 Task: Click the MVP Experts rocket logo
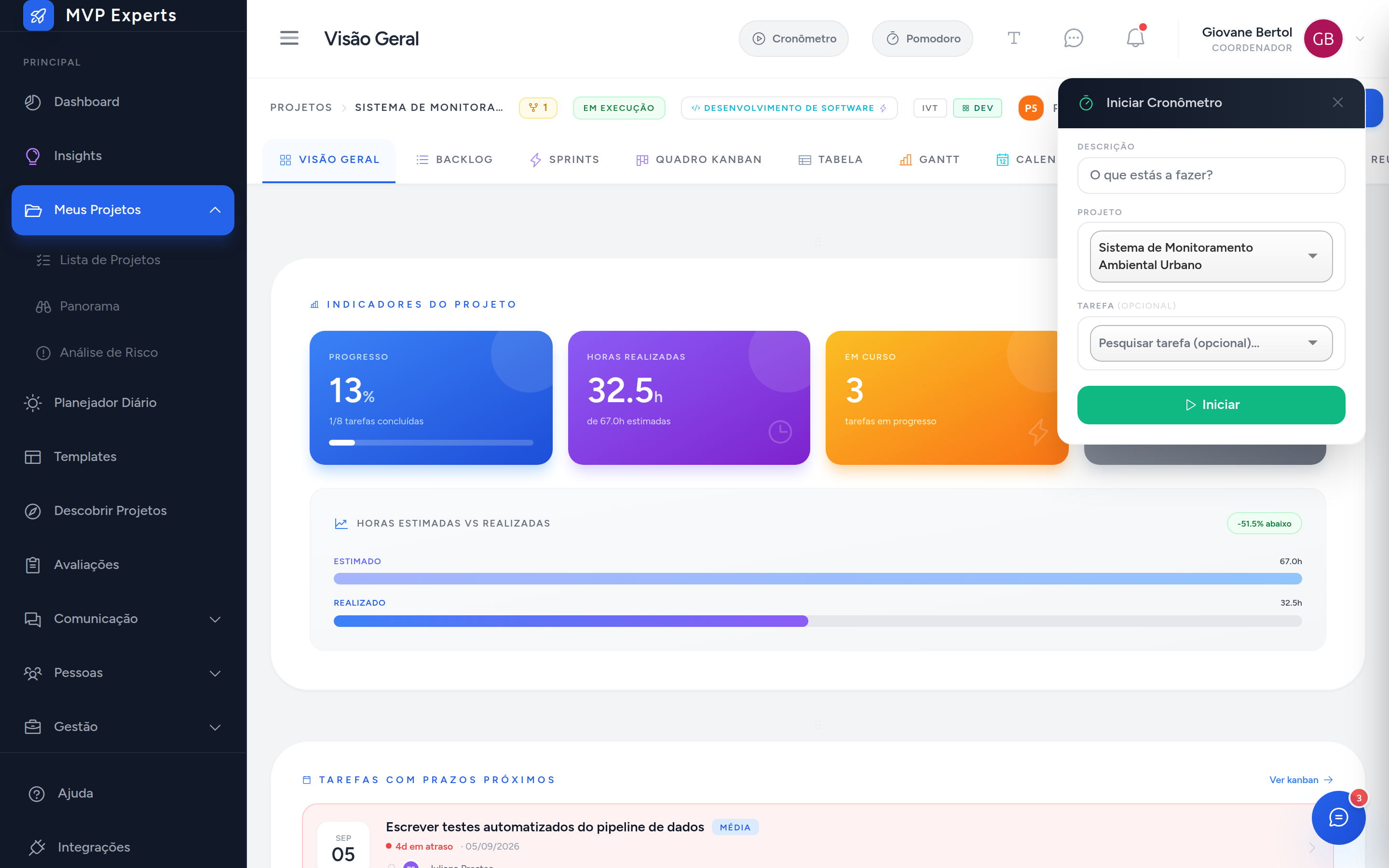(39, 15)
